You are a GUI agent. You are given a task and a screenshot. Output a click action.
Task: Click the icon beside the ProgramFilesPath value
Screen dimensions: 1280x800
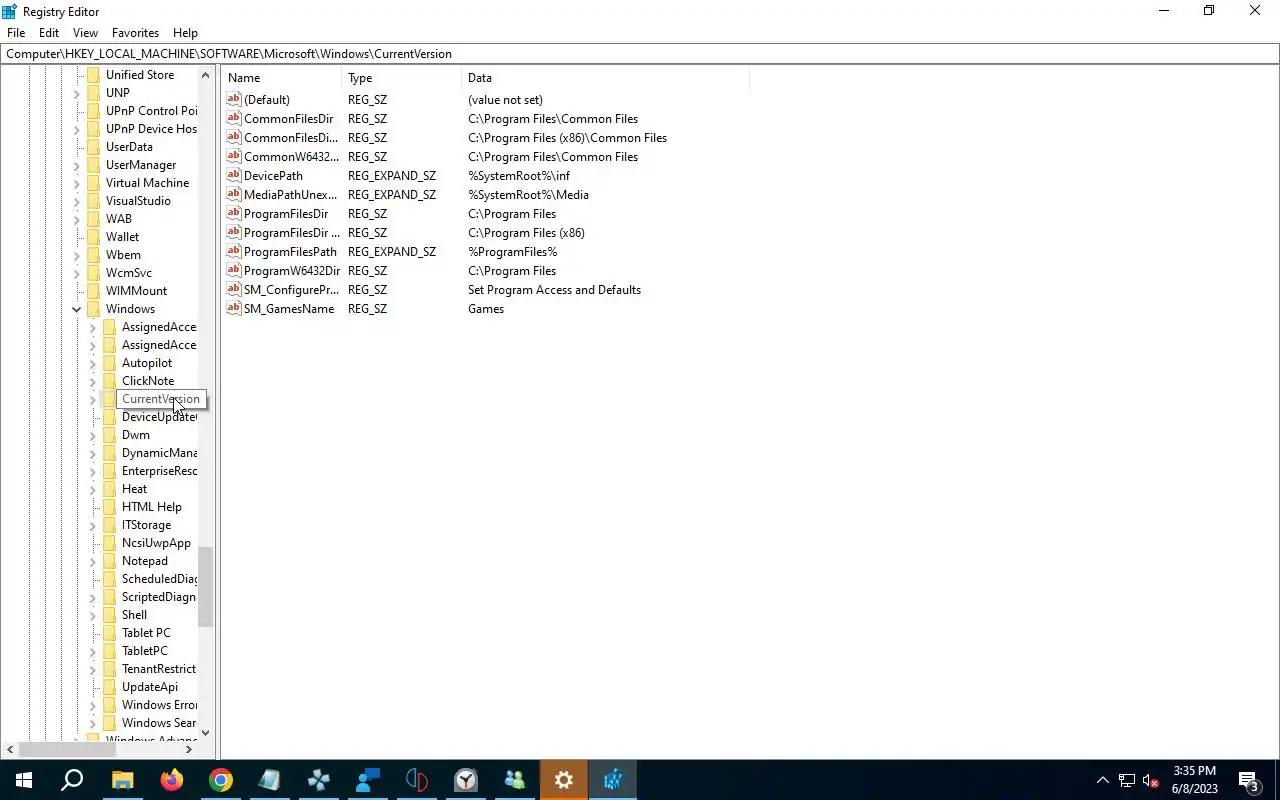[x=234, y=251]
